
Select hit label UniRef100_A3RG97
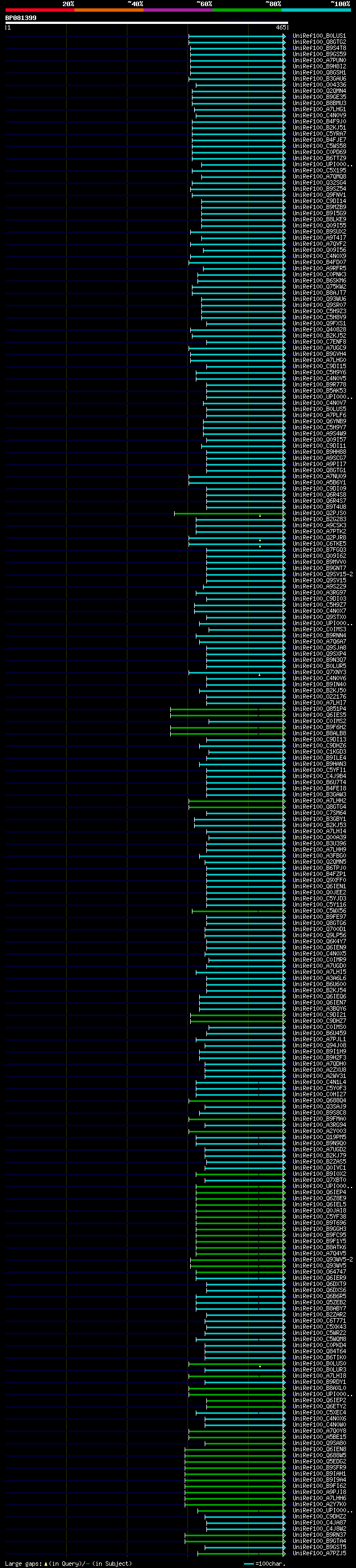319,592
